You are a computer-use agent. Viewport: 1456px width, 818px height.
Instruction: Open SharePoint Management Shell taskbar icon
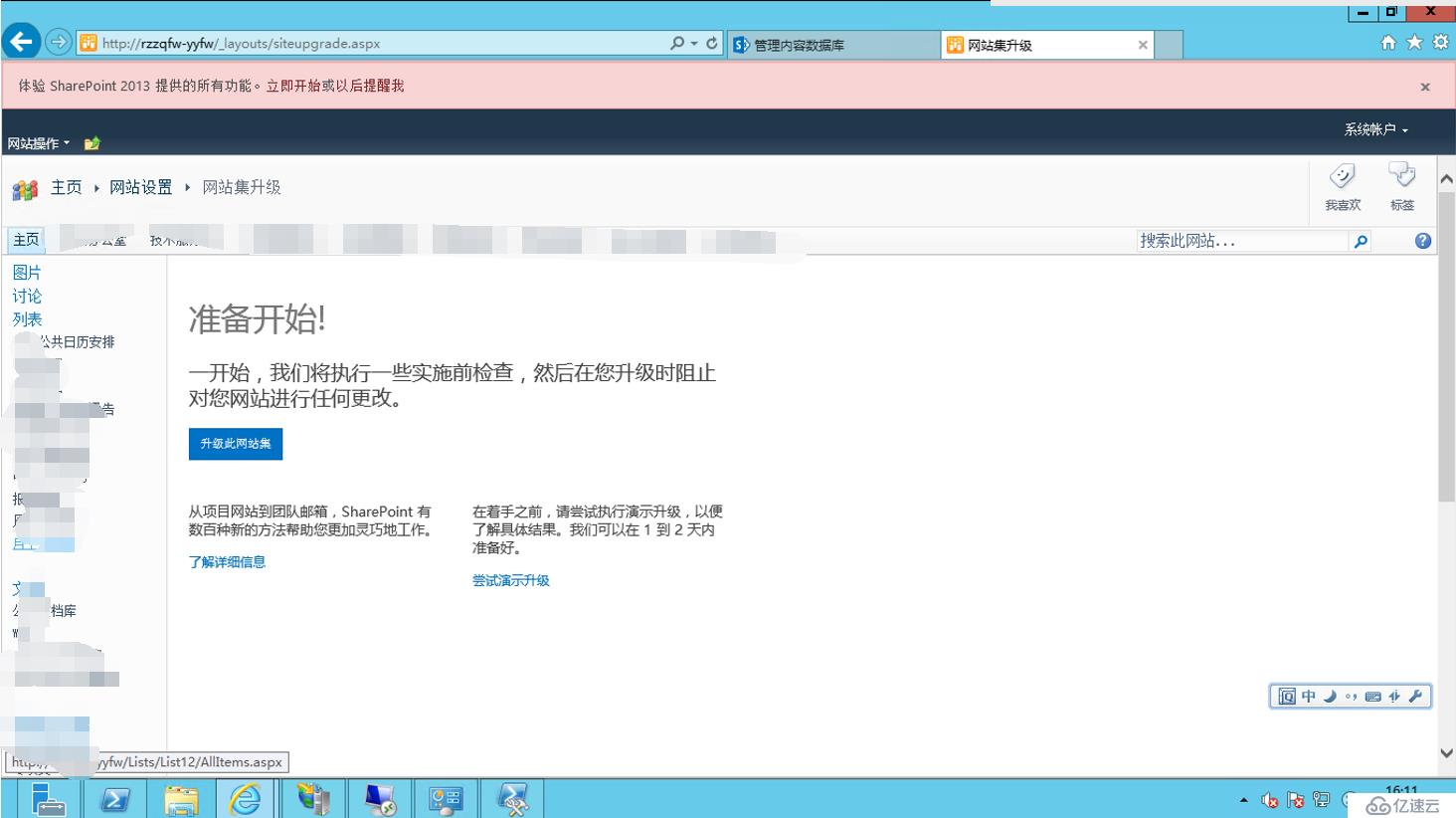(x=512, y=799)
